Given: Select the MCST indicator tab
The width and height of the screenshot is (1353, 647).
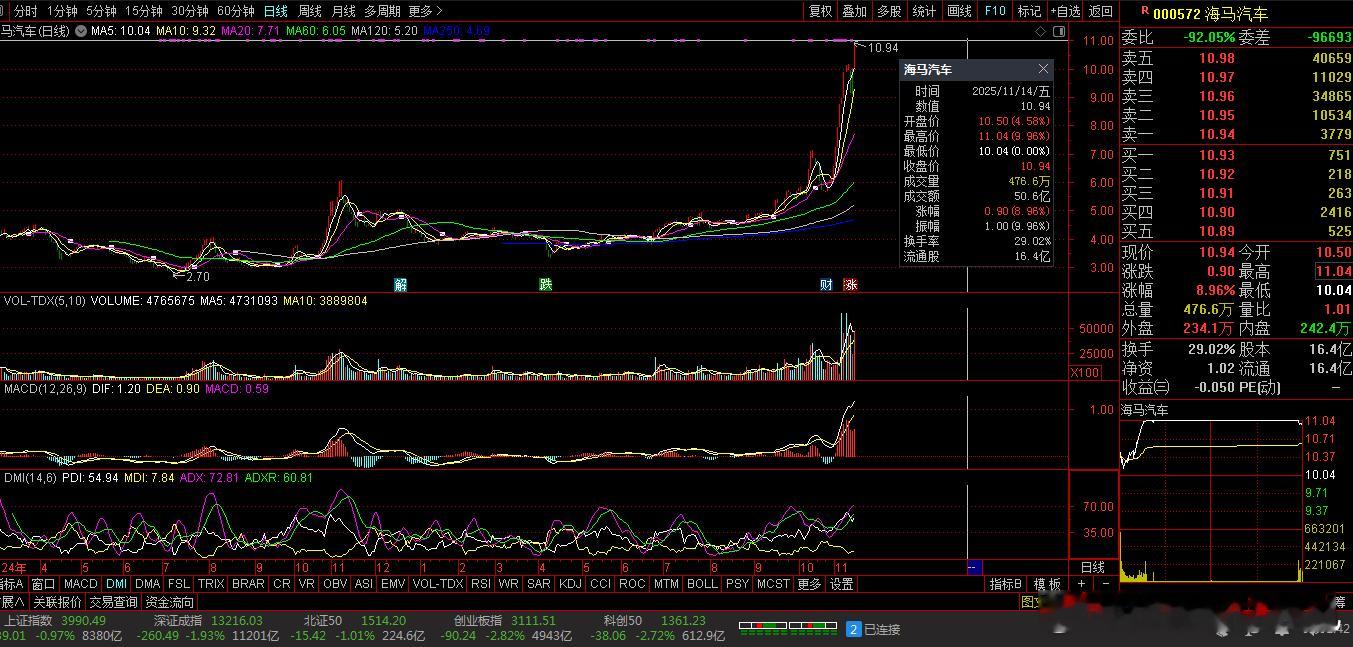Looking at the screenshot, I should click(773, 584).
